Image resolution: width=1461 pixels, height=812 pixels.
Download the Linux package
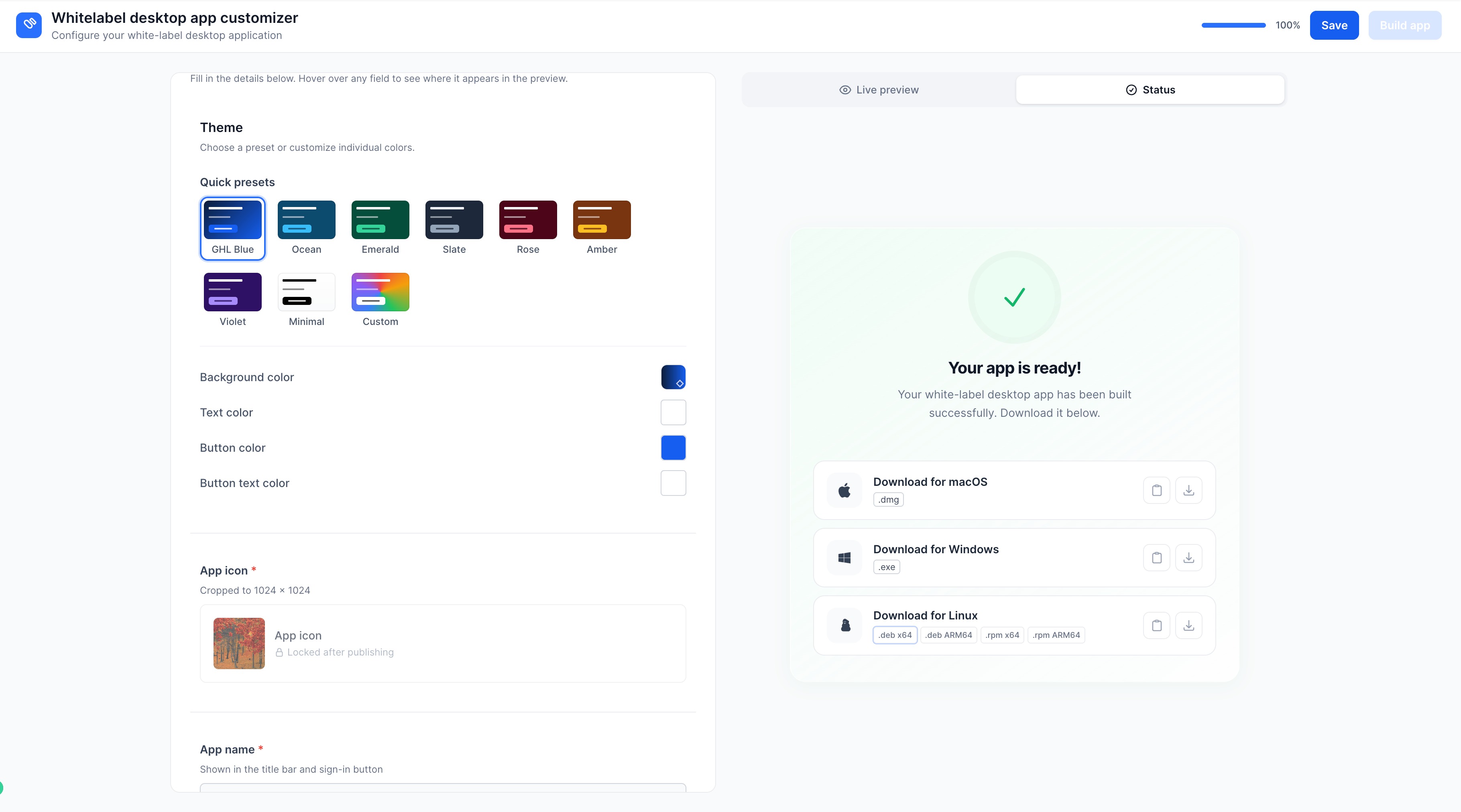1188,625
